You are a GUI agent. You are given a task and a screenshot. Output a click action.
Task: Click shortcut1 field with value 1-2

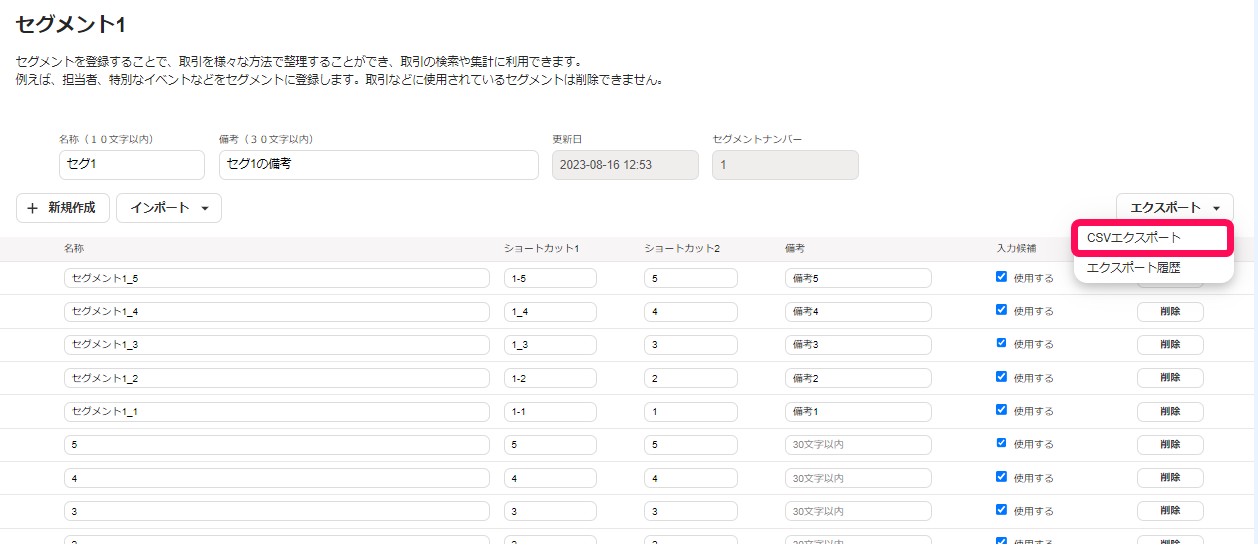(550, 378)
